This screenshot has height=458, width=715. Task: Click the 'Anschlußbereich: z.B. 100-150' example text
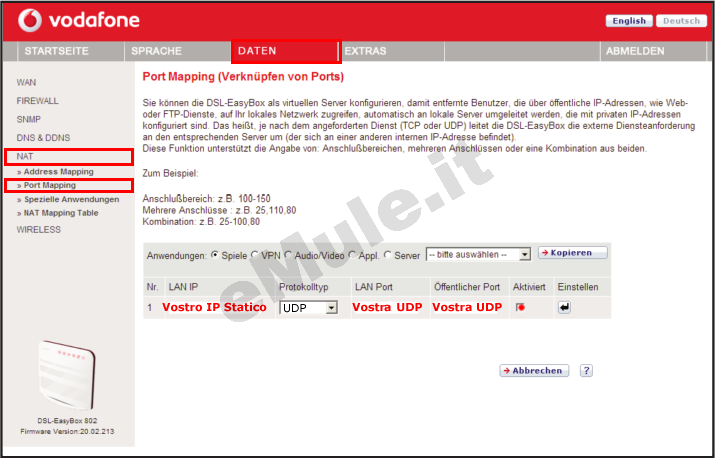(207, 199)
